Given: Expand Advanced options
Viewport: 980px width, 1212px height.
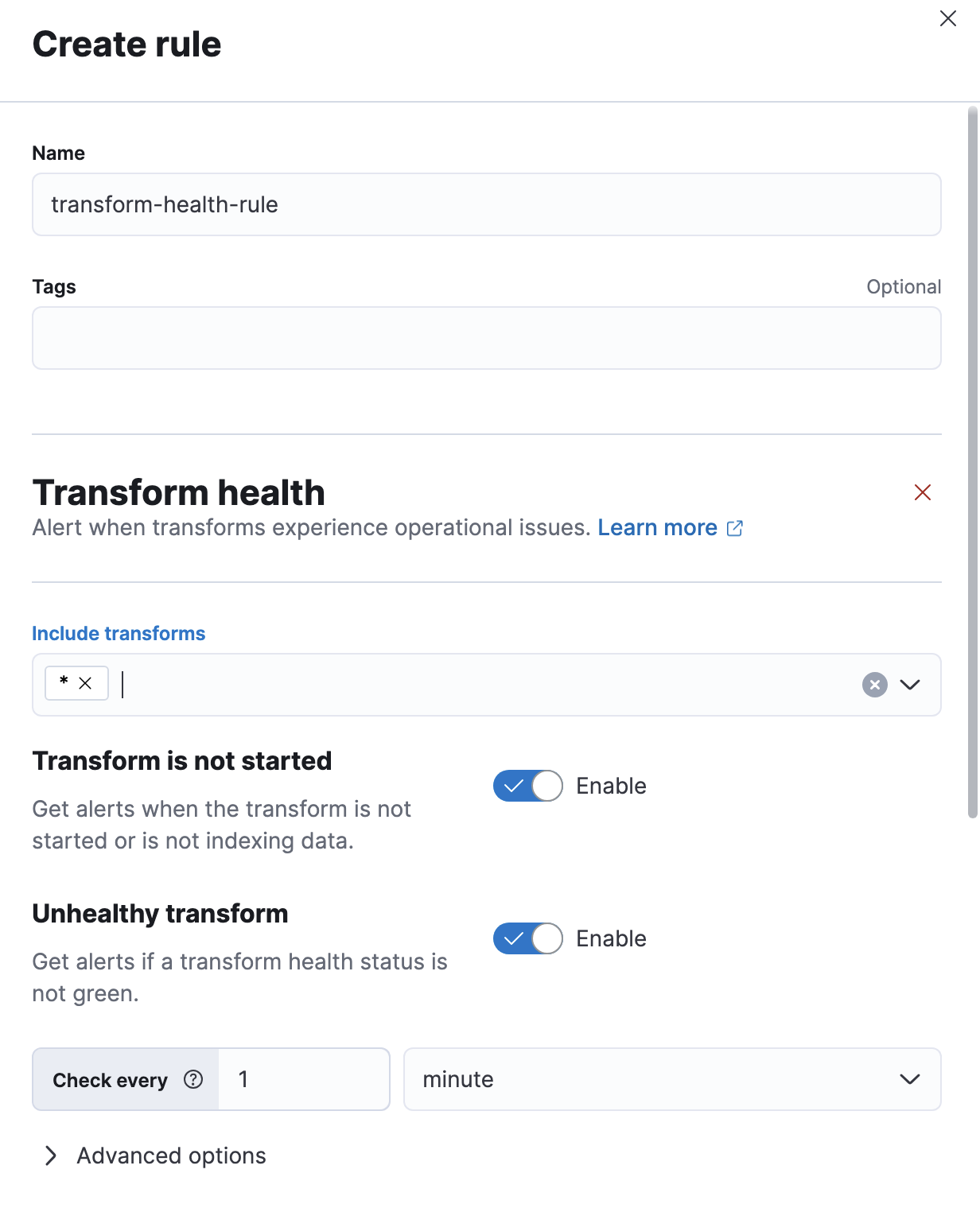Looking at the screenshot, I should point(171,1155).
